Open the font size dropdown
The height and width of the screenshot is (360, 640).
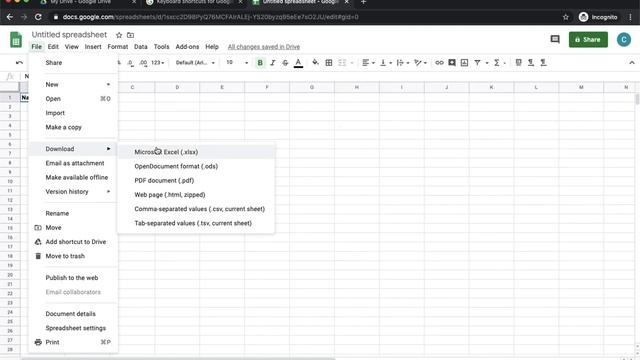click(x=237, y=62)
